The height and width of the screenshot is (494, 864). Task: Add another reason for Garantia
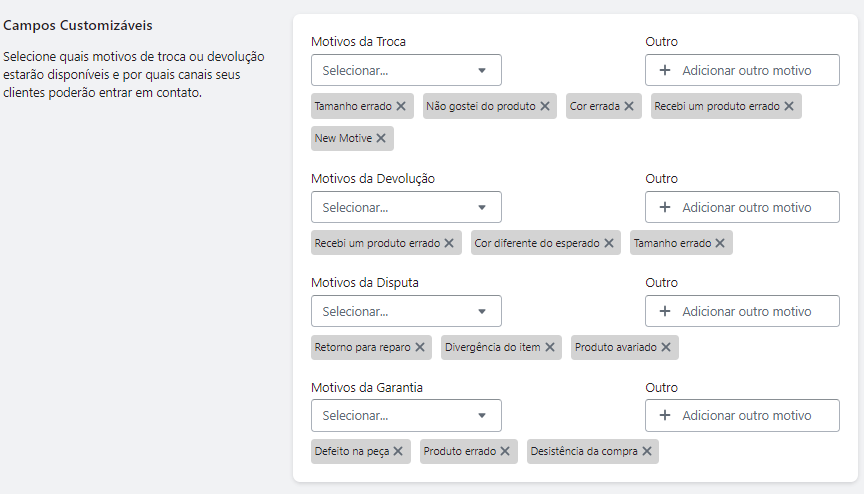742,416
